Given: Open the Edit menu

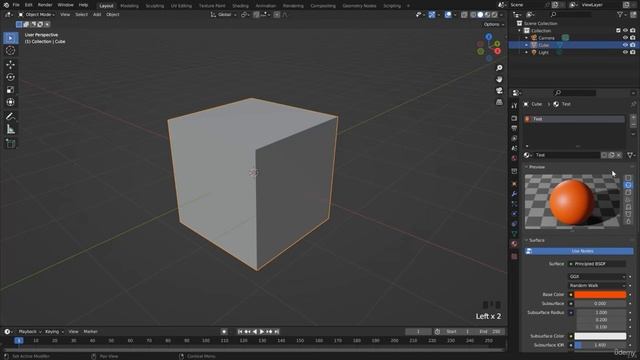Looking at the screenshot, I should [x=29, y=5].
